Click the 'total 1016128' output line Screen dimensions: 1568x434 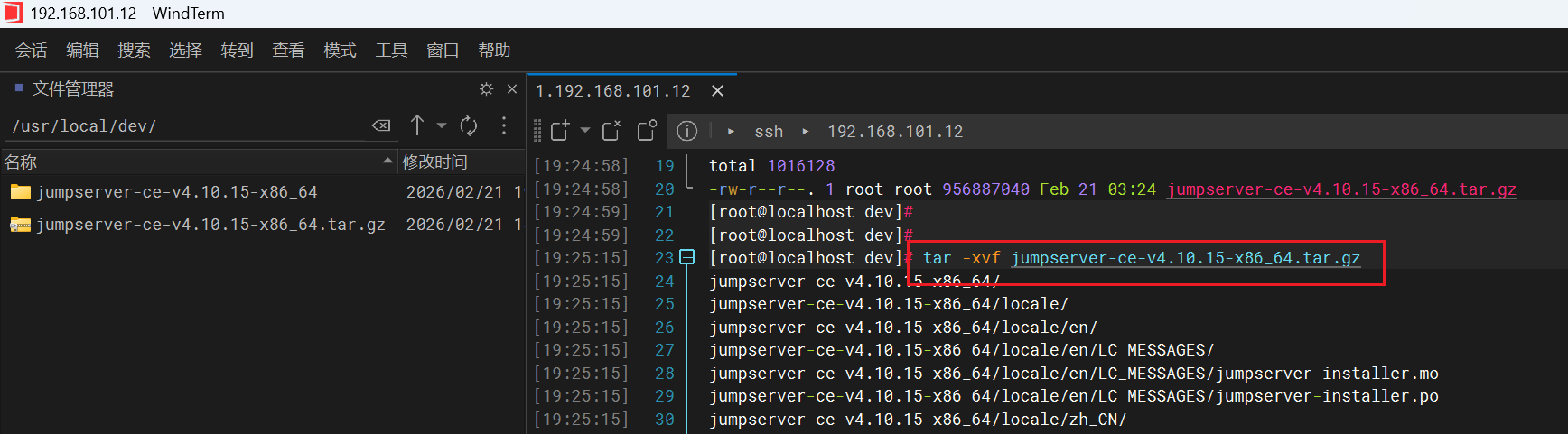(771, 166)
